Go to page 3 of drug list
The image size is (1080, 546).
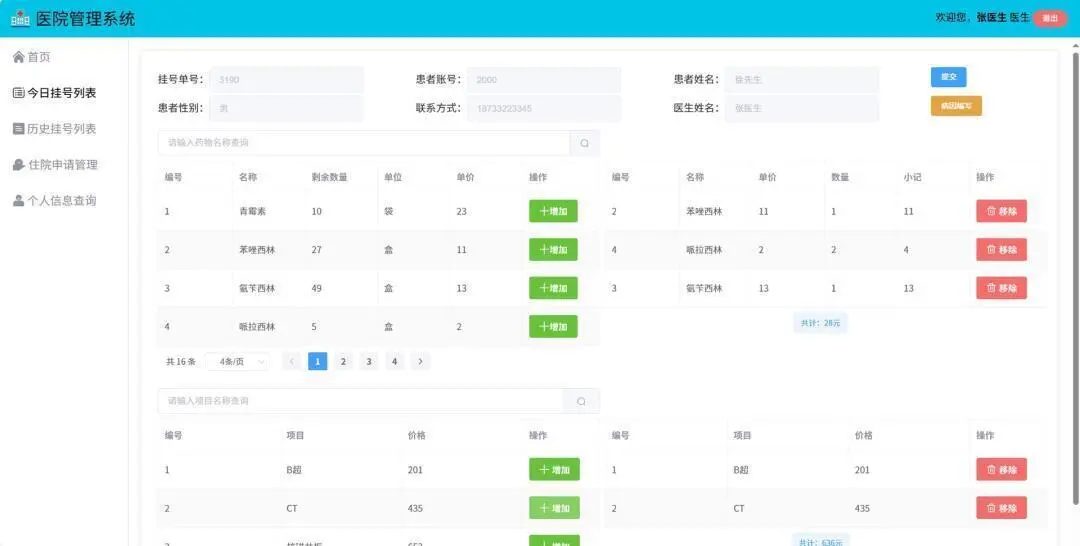pyautogui.click(x=368, y=361)
